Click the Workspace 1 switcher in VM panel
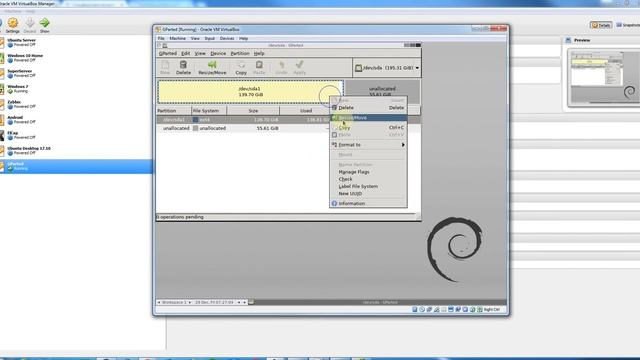 pos(174,302)
